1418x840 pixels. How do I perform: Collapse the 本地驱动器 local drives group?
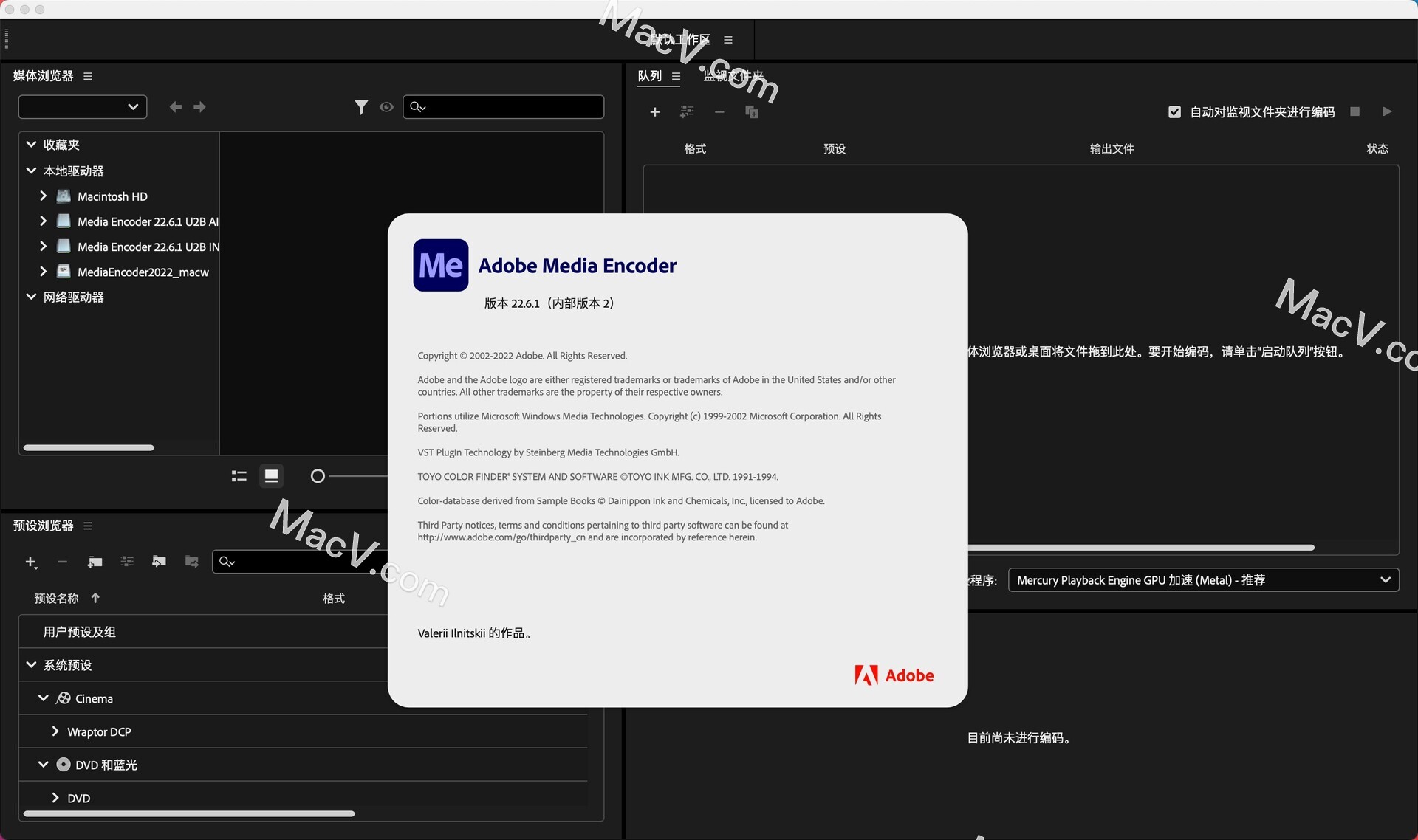[x=31, y=171]
